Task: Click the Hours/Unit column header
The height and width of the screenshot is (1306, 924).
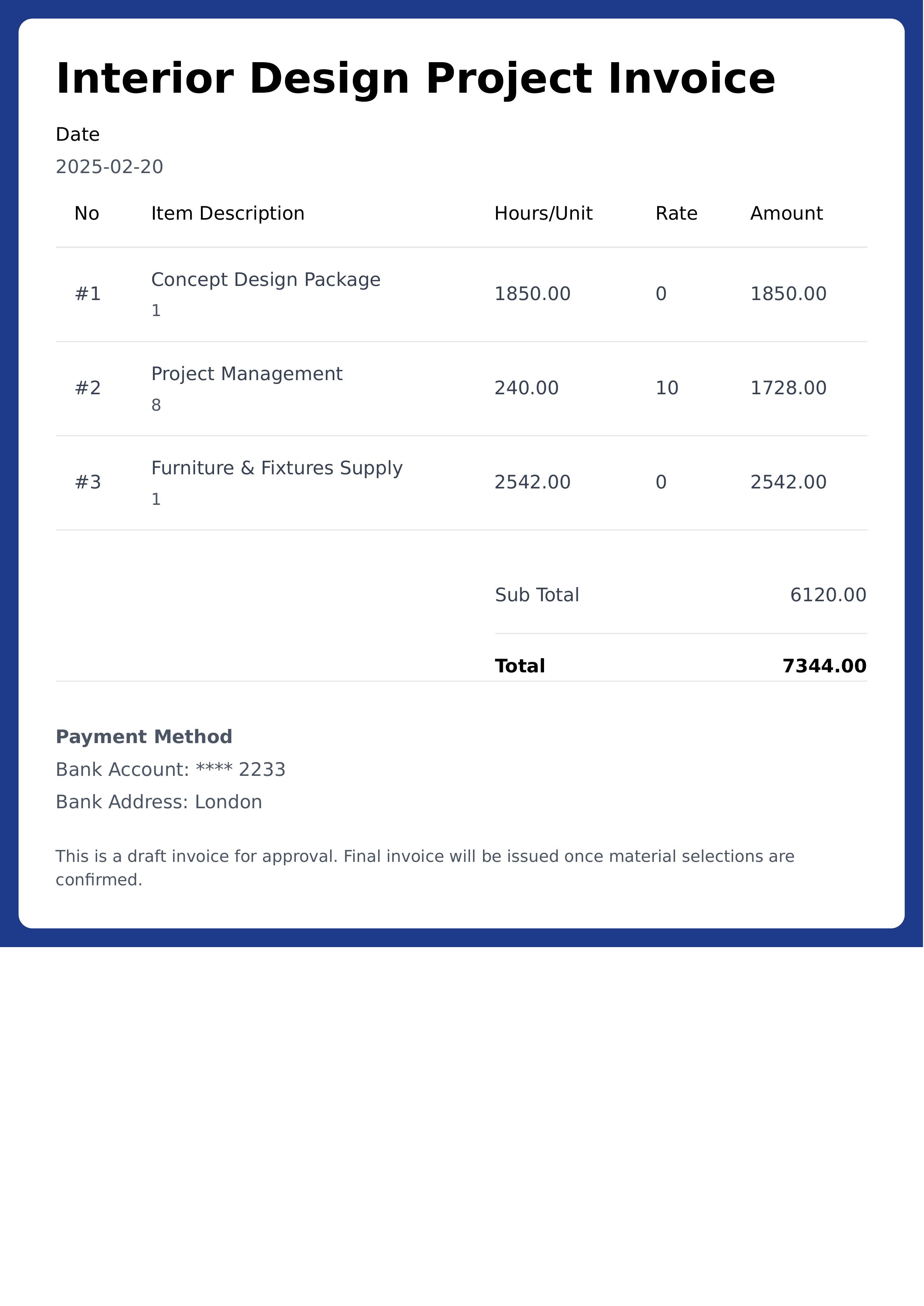Action: coord(543,213)
